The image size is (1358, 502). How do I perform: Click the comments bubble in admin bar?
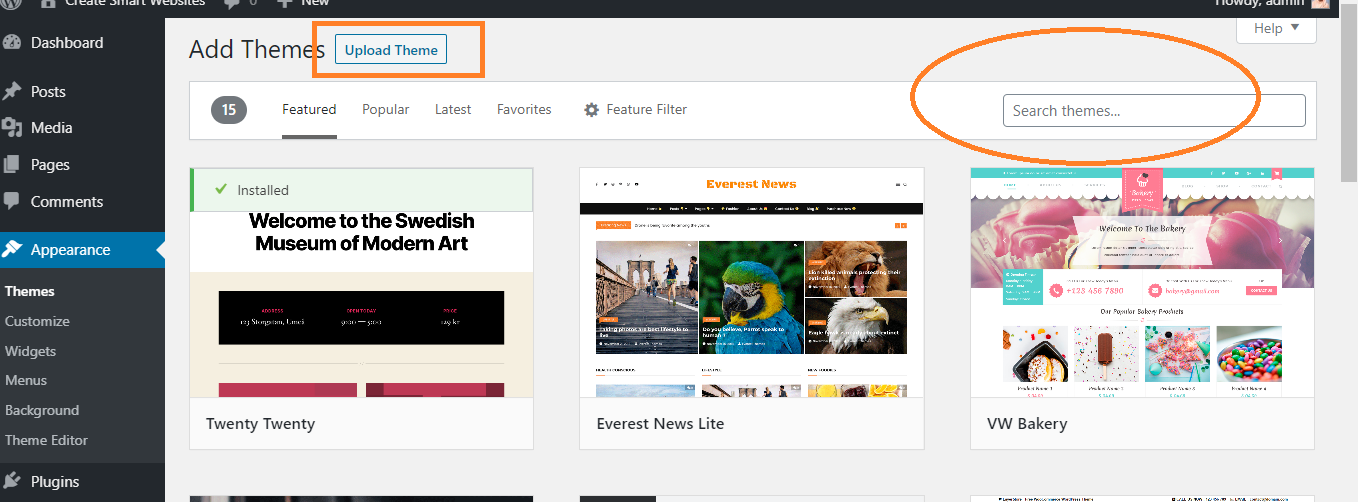(x=232, y=4)
